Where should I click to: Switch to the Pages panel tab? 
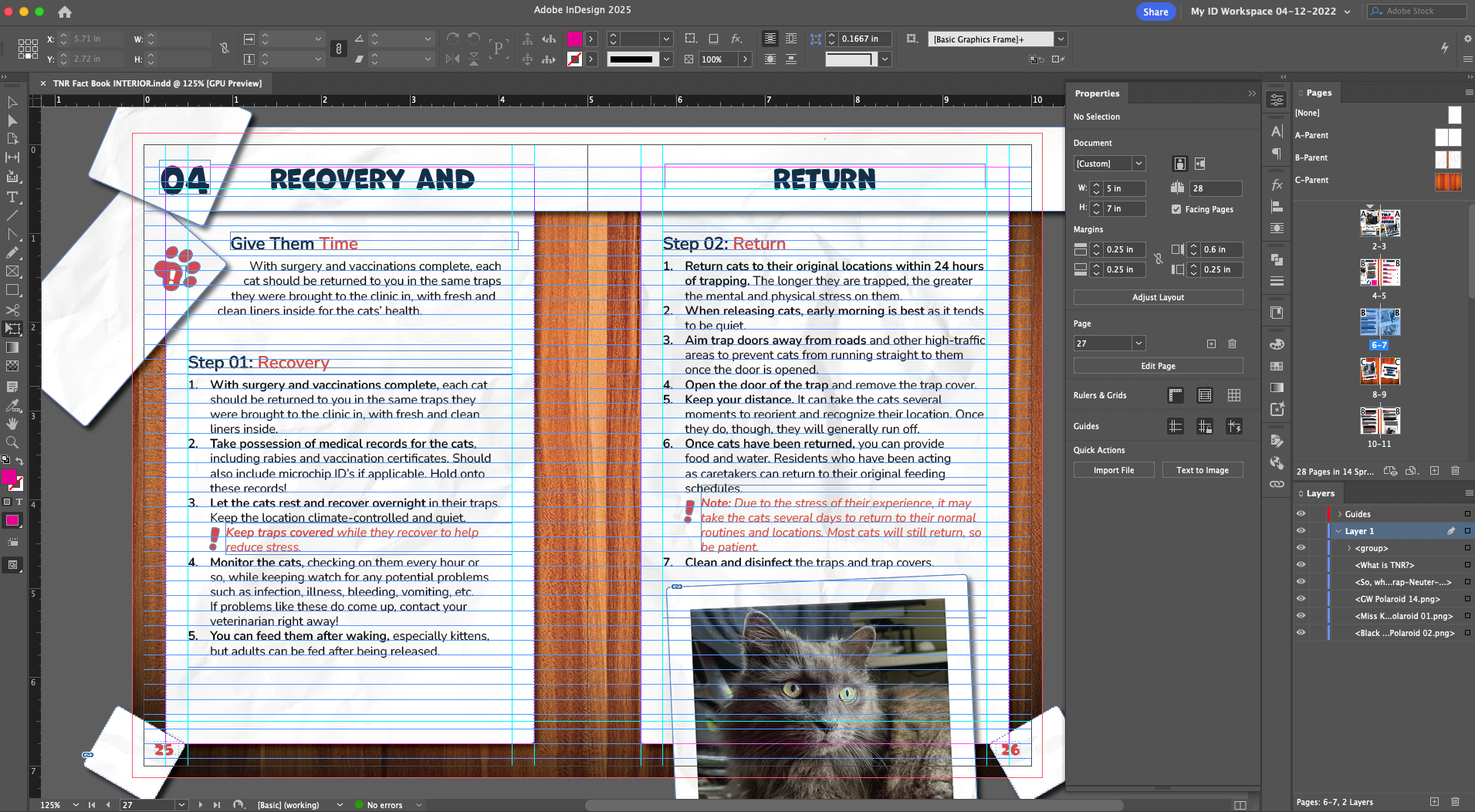pyautogui.click(x=1318, y=93)
